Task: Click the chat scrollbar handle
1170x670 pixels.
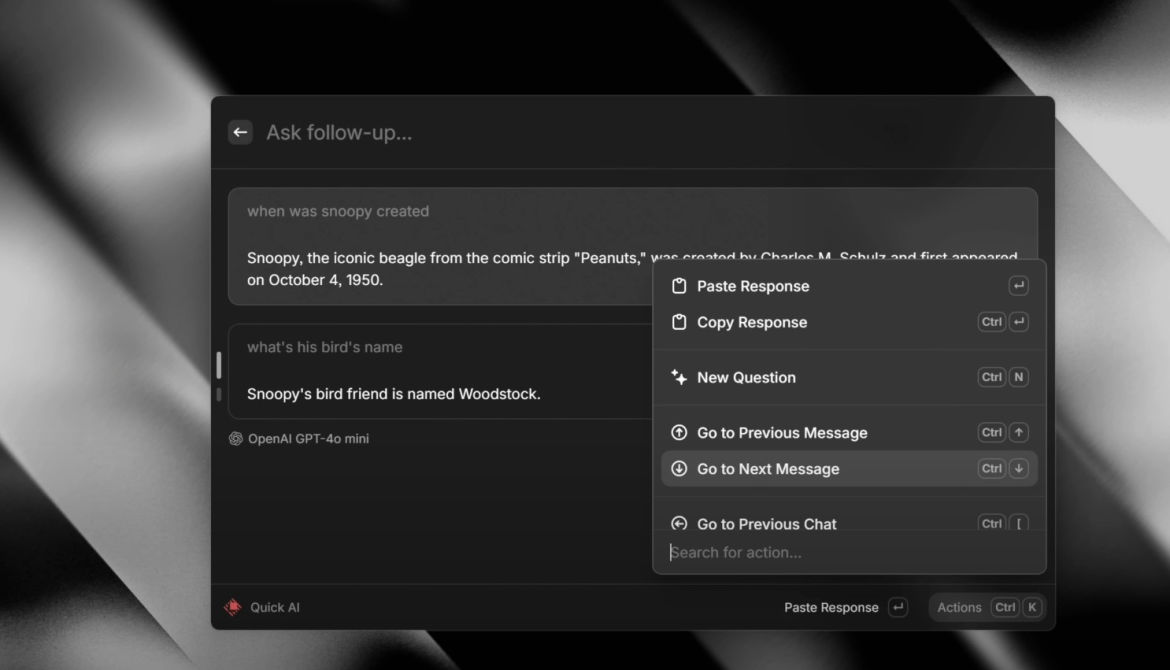Action: click(x=219, y=366)
